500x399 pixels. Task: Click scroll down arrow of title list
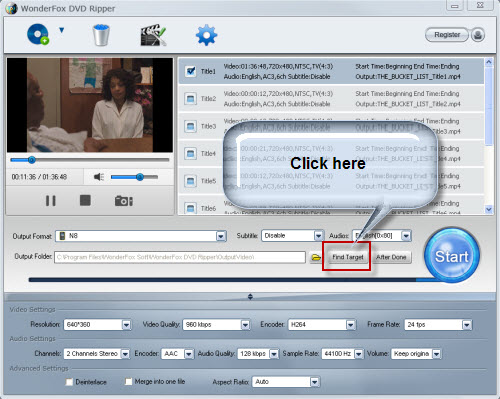coord(489,209)
